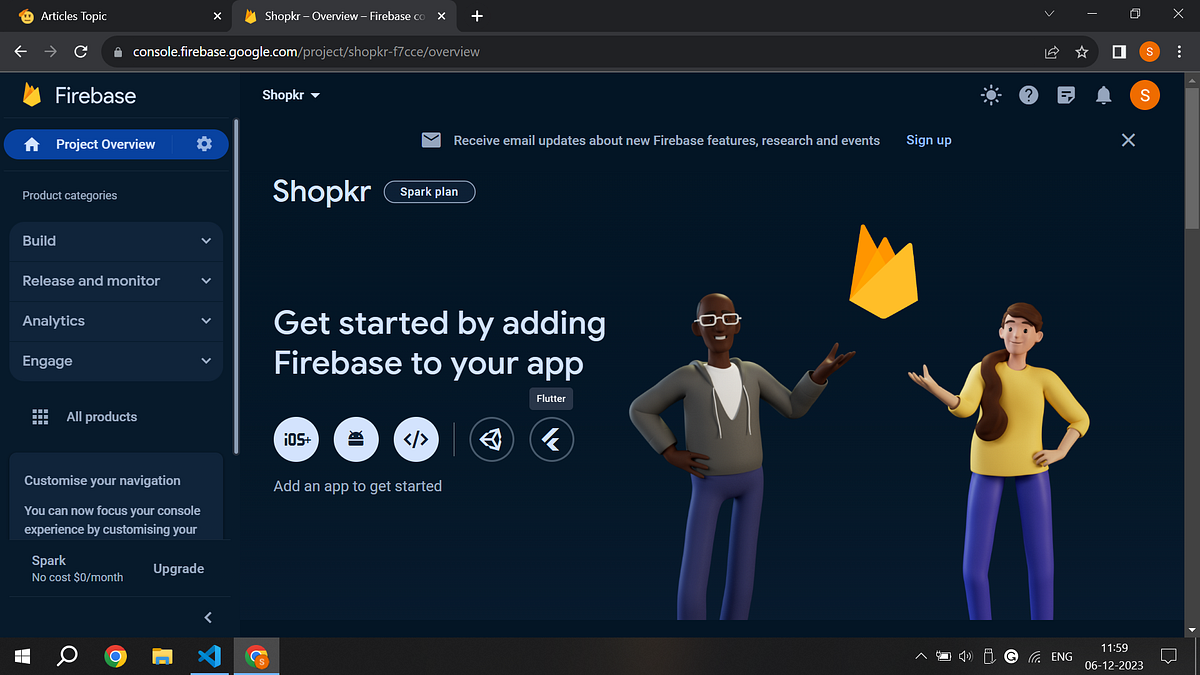1200x675 pixels.
Task: View All products in the sidebar
Action: tap(101, 416)
